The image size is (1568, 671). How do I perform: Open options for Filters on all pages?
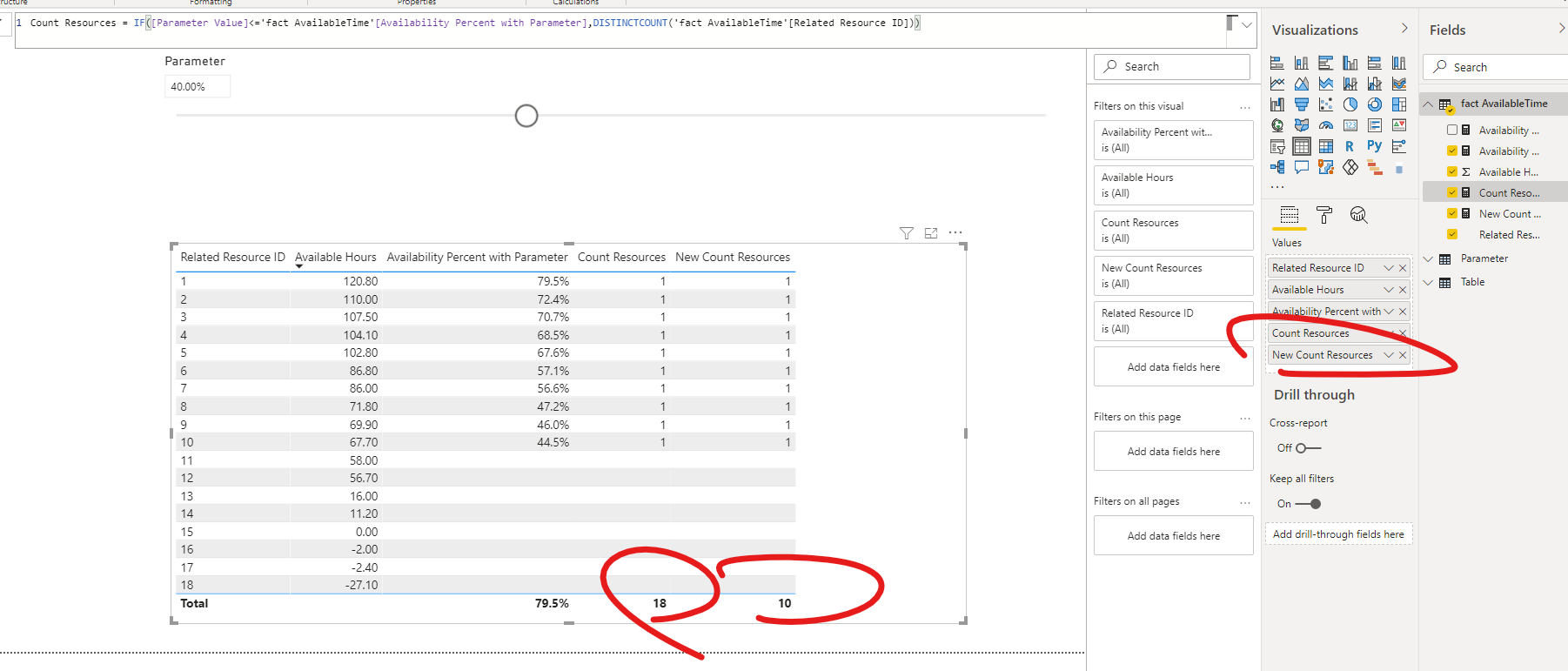(x=1245, y=502)
